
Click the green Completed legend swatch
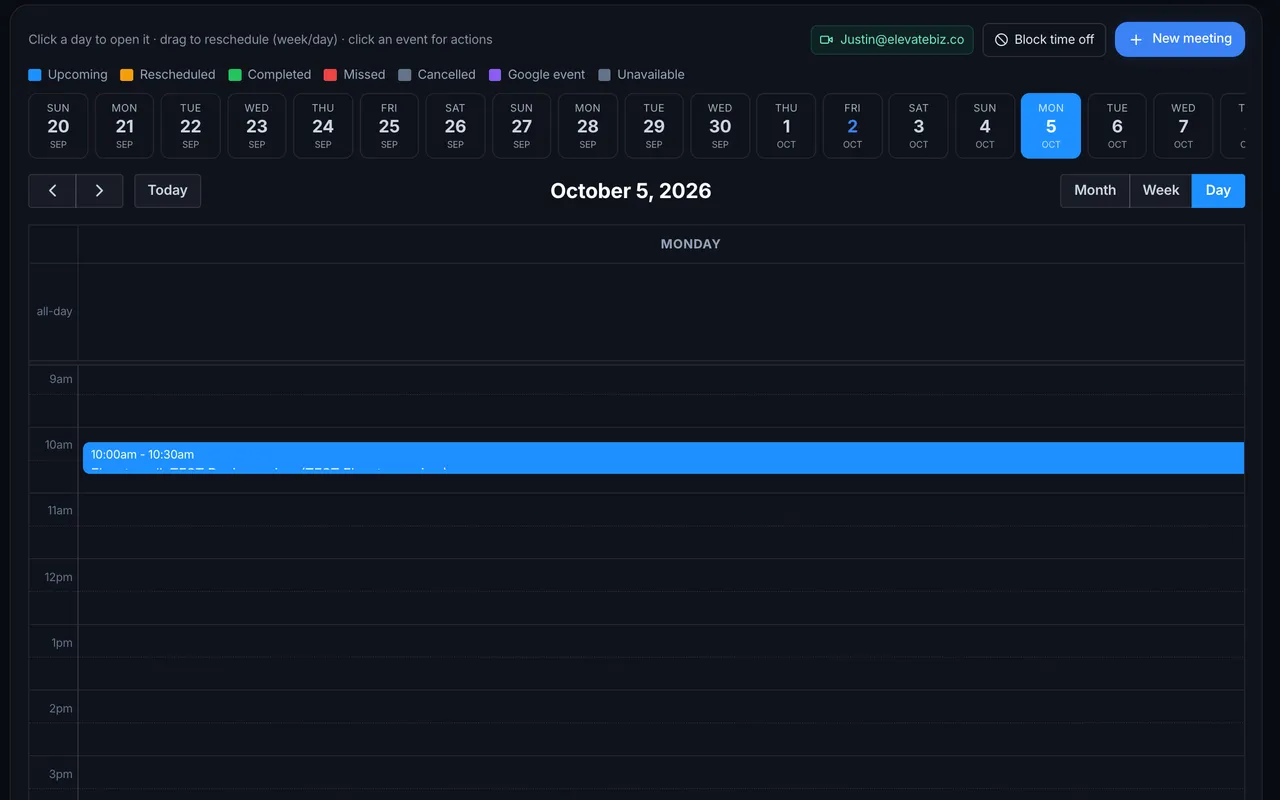point(235,75)
